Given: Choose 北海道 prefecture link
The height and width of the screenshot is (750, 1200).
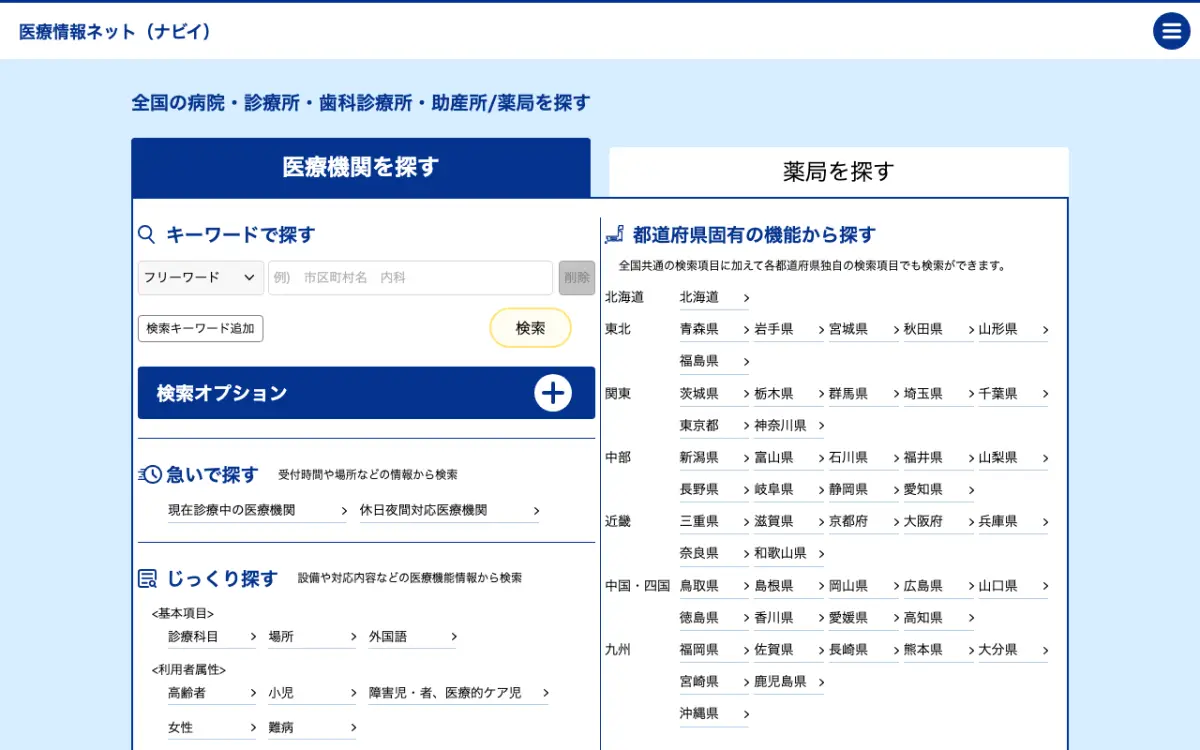Looking at the screenshot, I should pyautogui.click(x=714, y=298).
